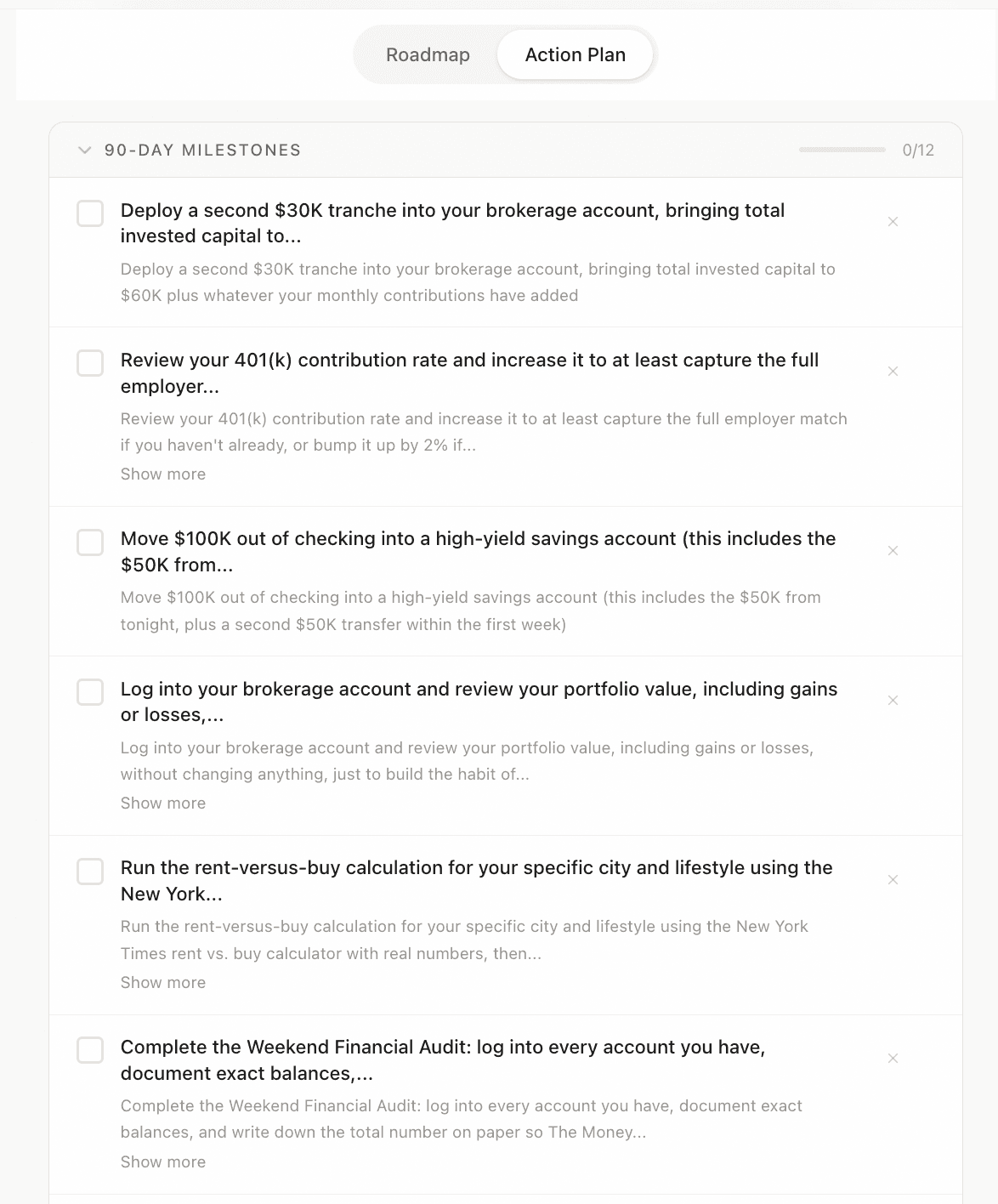Screen dimensions: 998x1204
Task: Dismiss the second $30K tranche milestone
Action: (x=893, y=222)
